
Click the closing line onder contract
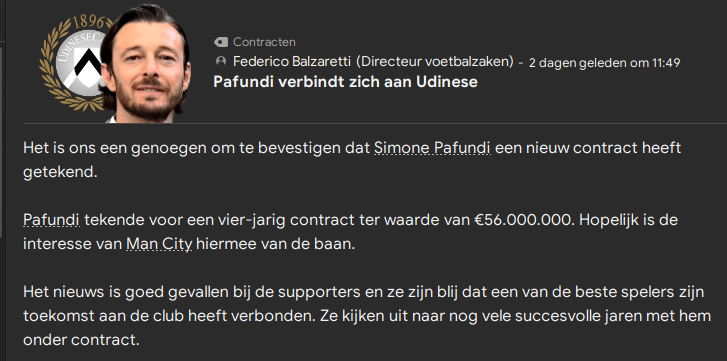coord(81,341)
